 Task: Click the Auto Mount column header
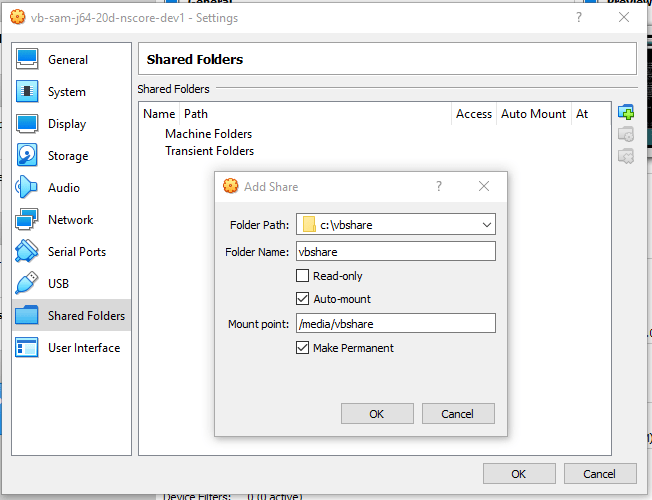click(x=533, y=114)
